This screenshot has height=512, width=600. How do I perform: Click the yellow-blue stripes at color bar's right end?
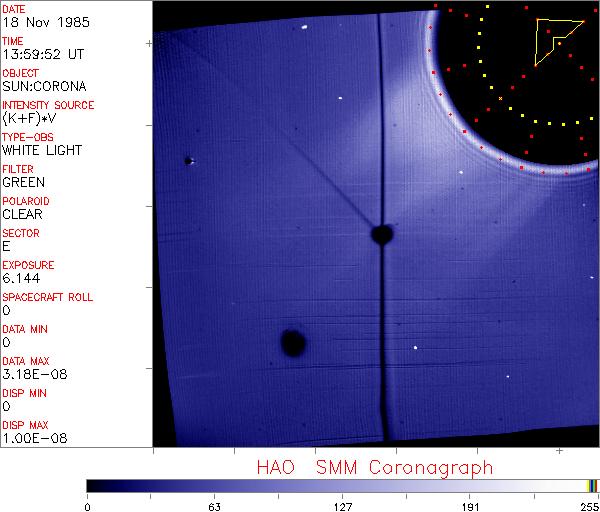pos(593,485)
